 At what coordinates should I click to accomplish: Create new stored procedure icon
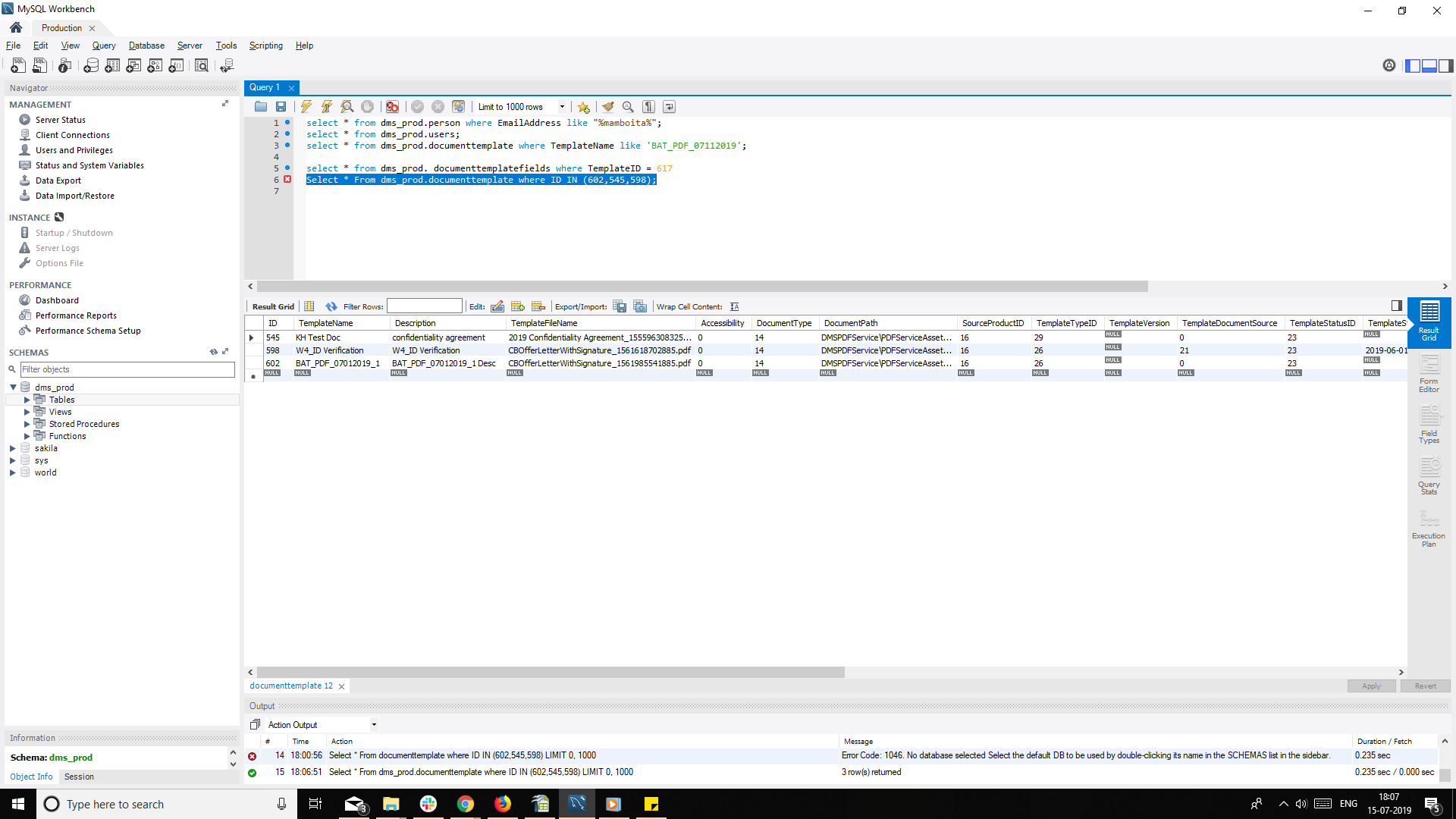point(155,66)
